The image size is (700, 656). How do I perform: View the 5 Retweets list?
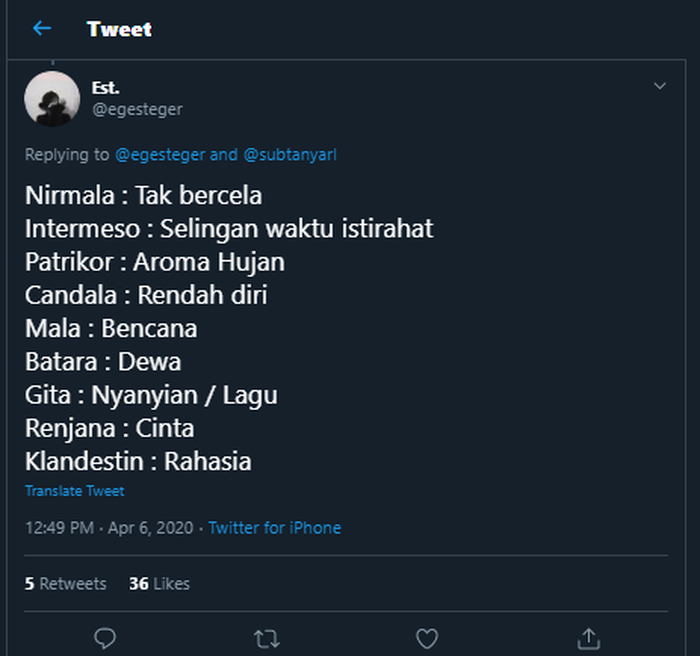click(x=66, y=583)
